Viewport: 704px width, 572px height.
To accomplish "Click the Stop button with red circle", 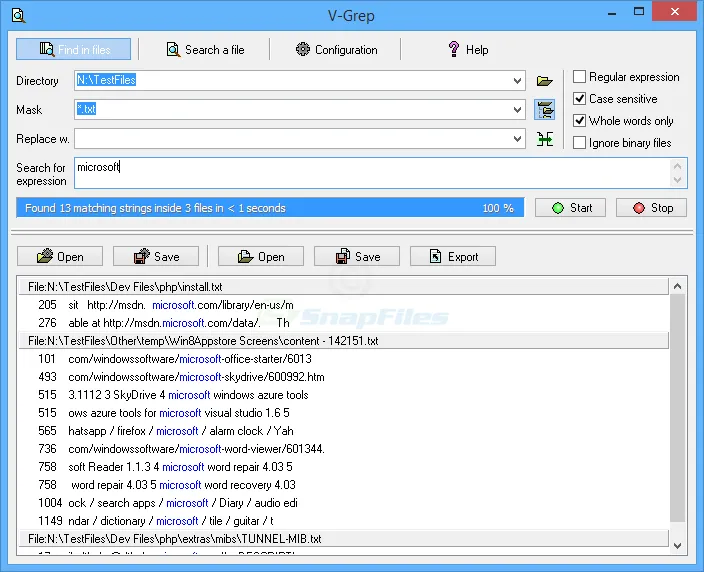I will point(651,208).
